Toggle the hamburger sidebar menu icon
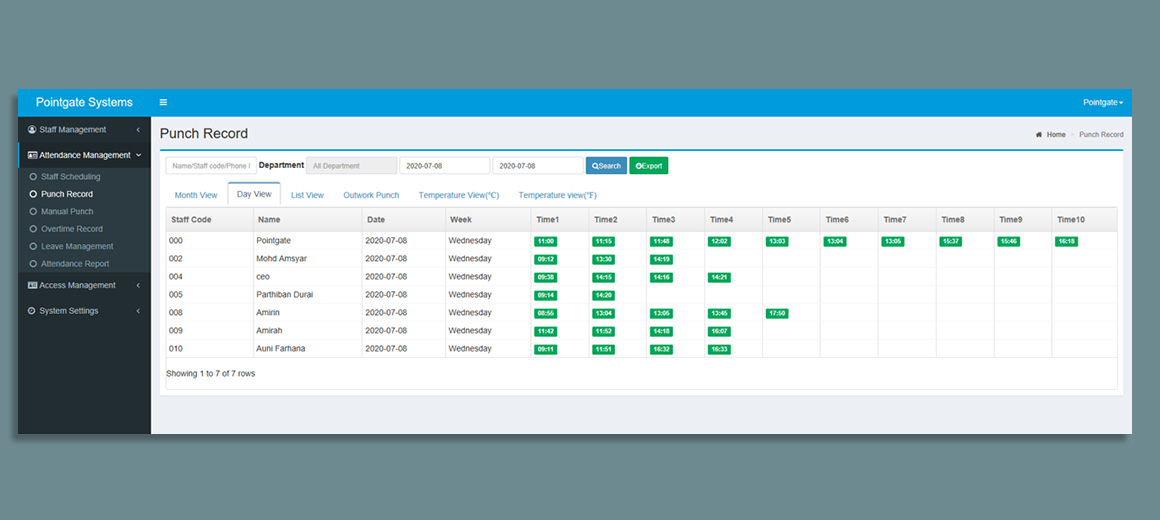The image size is (1160, 520). (163, 102)
